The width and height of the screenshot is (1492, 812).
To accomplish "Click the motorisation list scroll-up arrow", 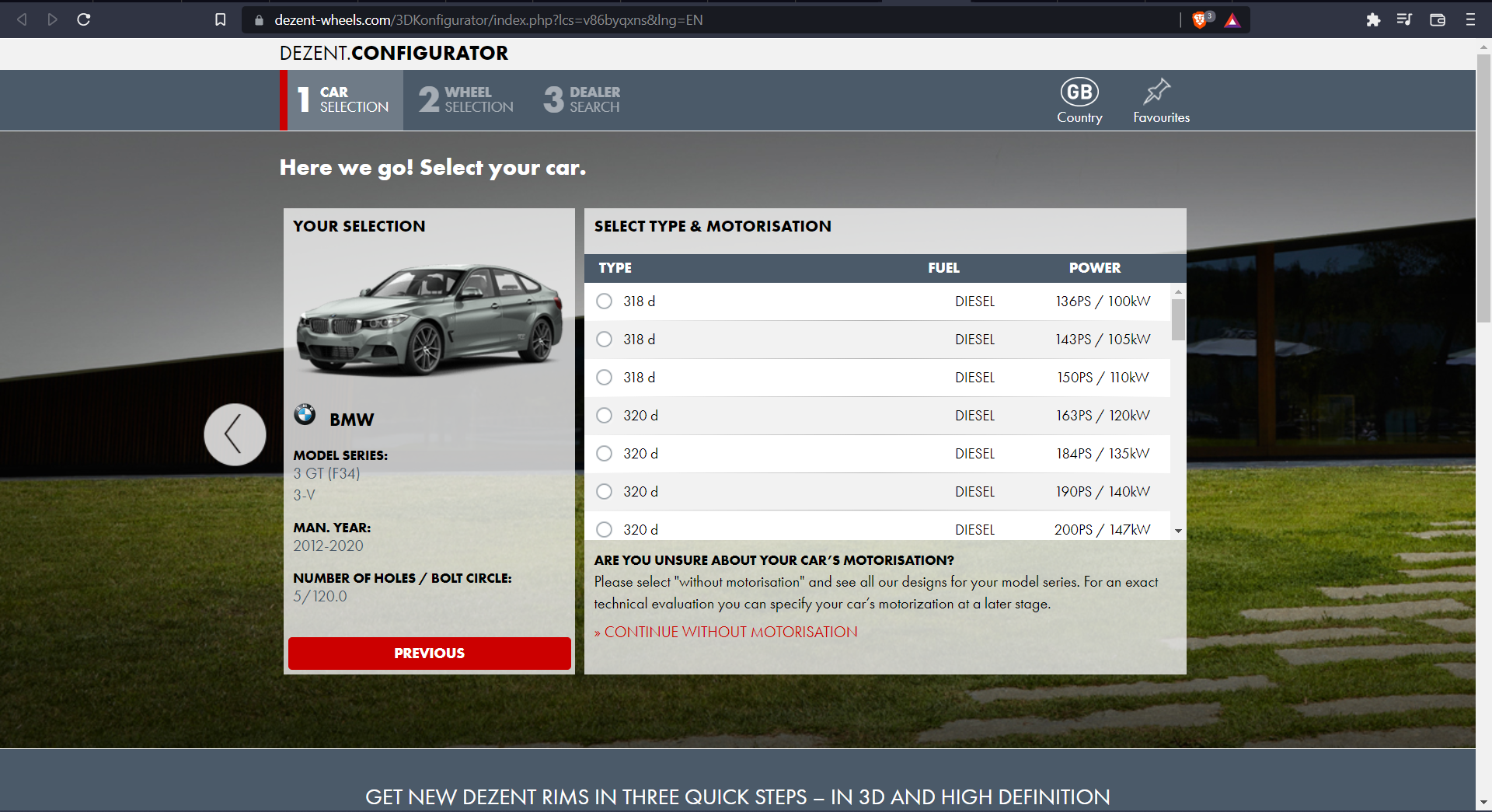I will coord(1178,291).
